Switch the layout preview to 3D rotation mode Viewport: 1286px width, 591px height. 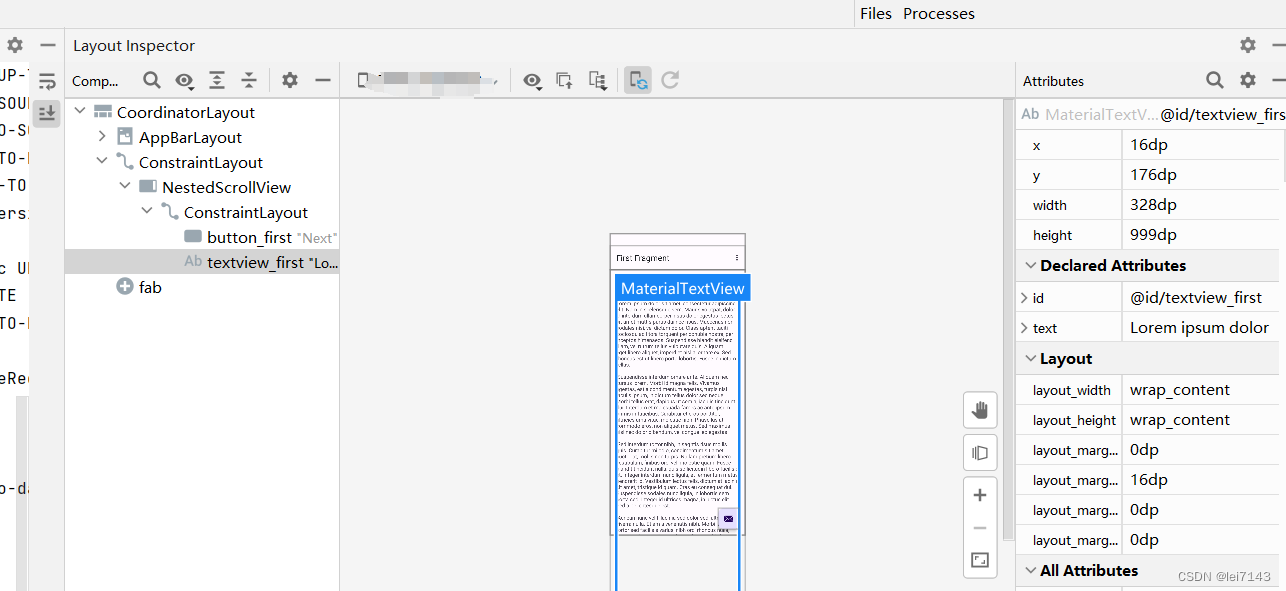click(x=980, y=452)
